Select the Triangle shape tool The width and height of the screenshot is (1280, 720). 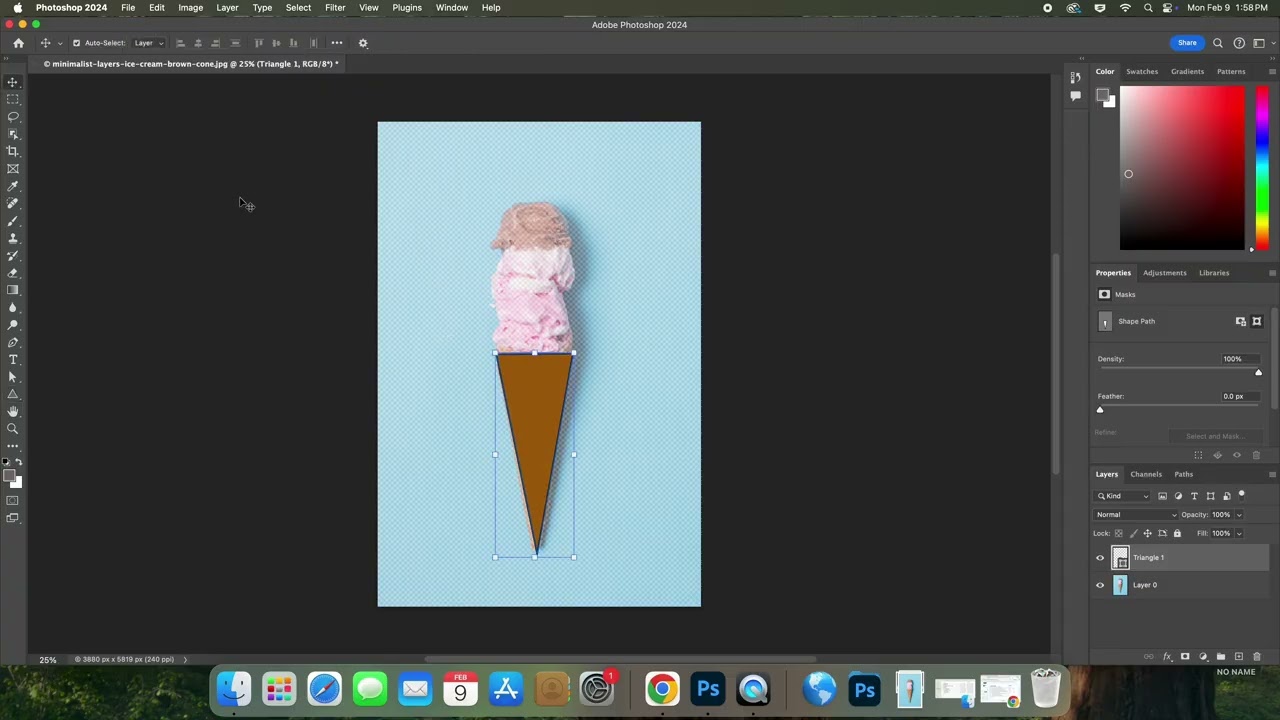13,394
